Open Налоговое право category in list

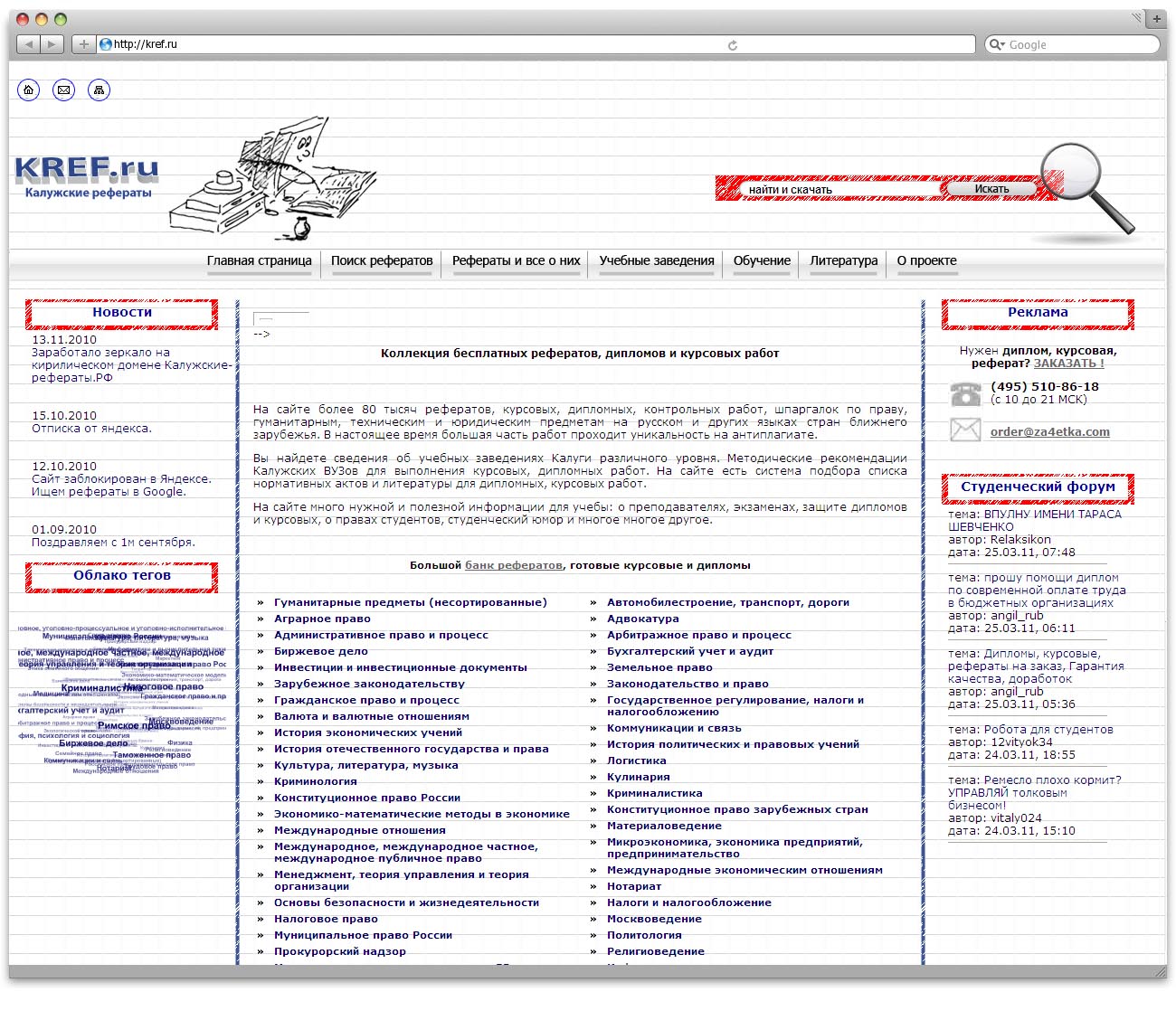tap(326, 919)
